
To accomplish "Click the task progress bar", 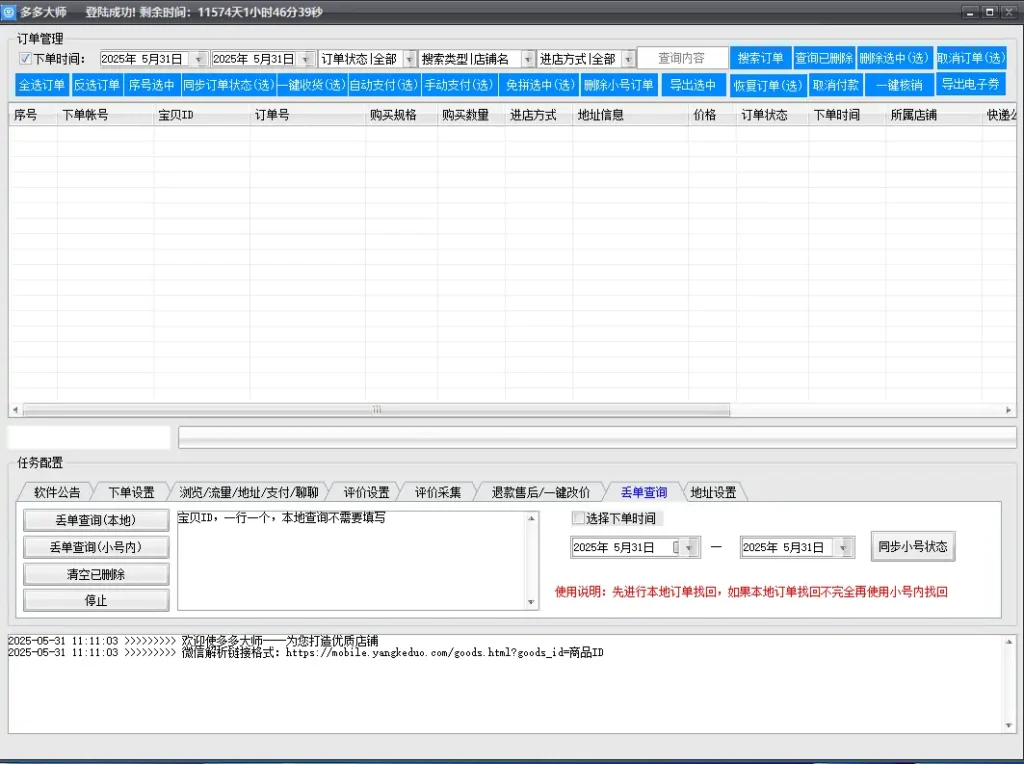I will point(597,438).
